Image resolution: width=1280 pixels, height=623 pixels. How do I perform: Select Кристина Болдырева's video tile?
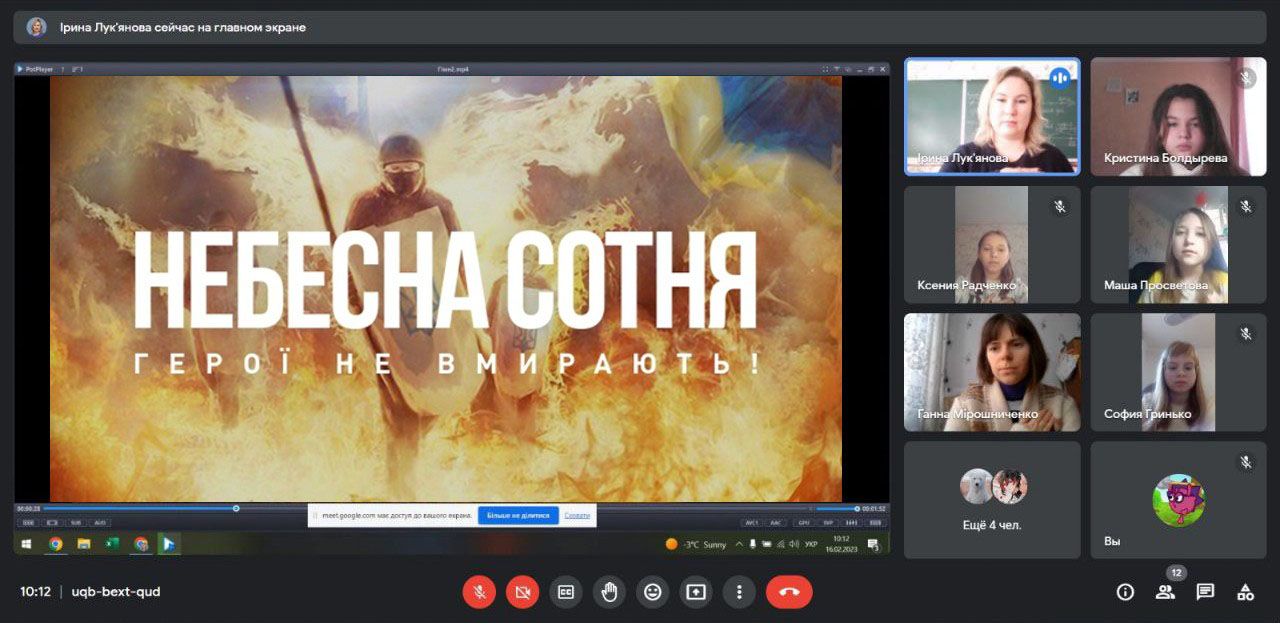coord(1178,116)
